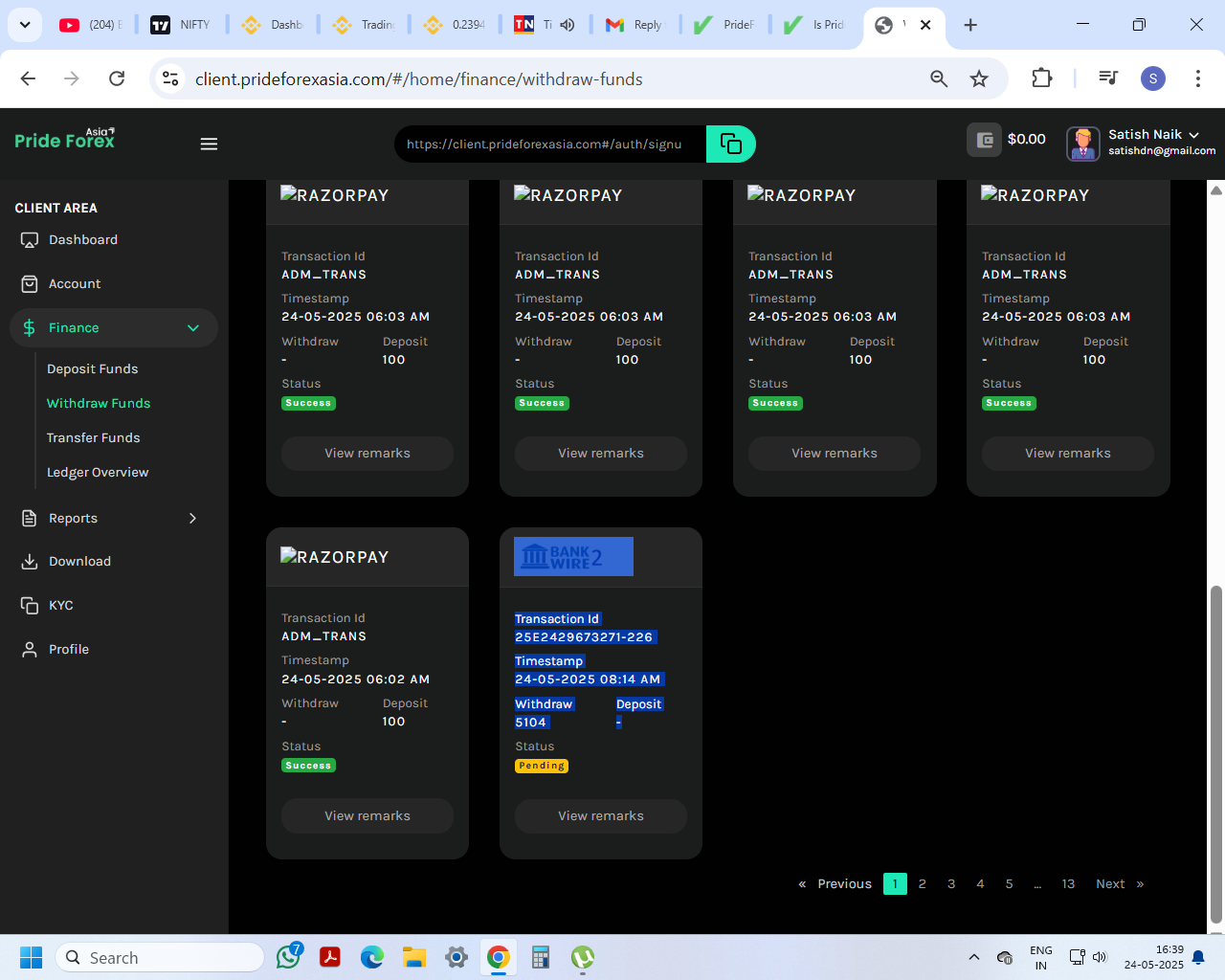This screenshot has height=980, width=1225.
Task: Mute the tab playing audio
Action: pos(568,25)
